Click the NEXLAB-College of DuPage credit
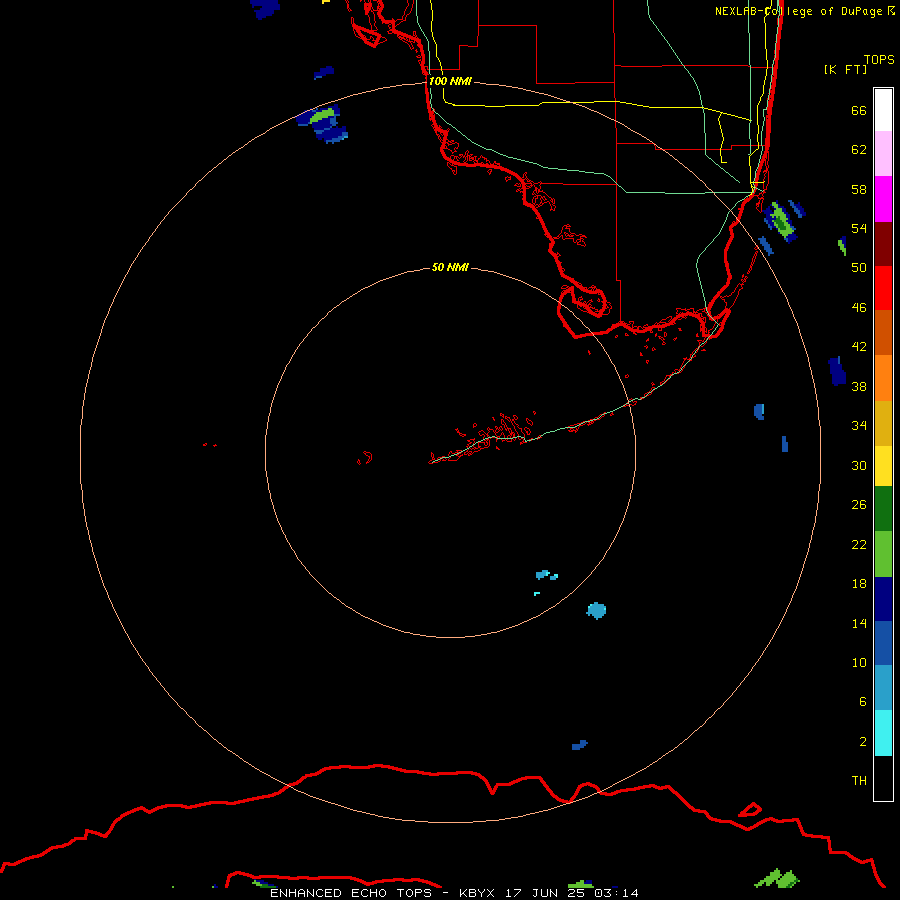The height and width of the screenshot is (900, 900). pos(798,11)
